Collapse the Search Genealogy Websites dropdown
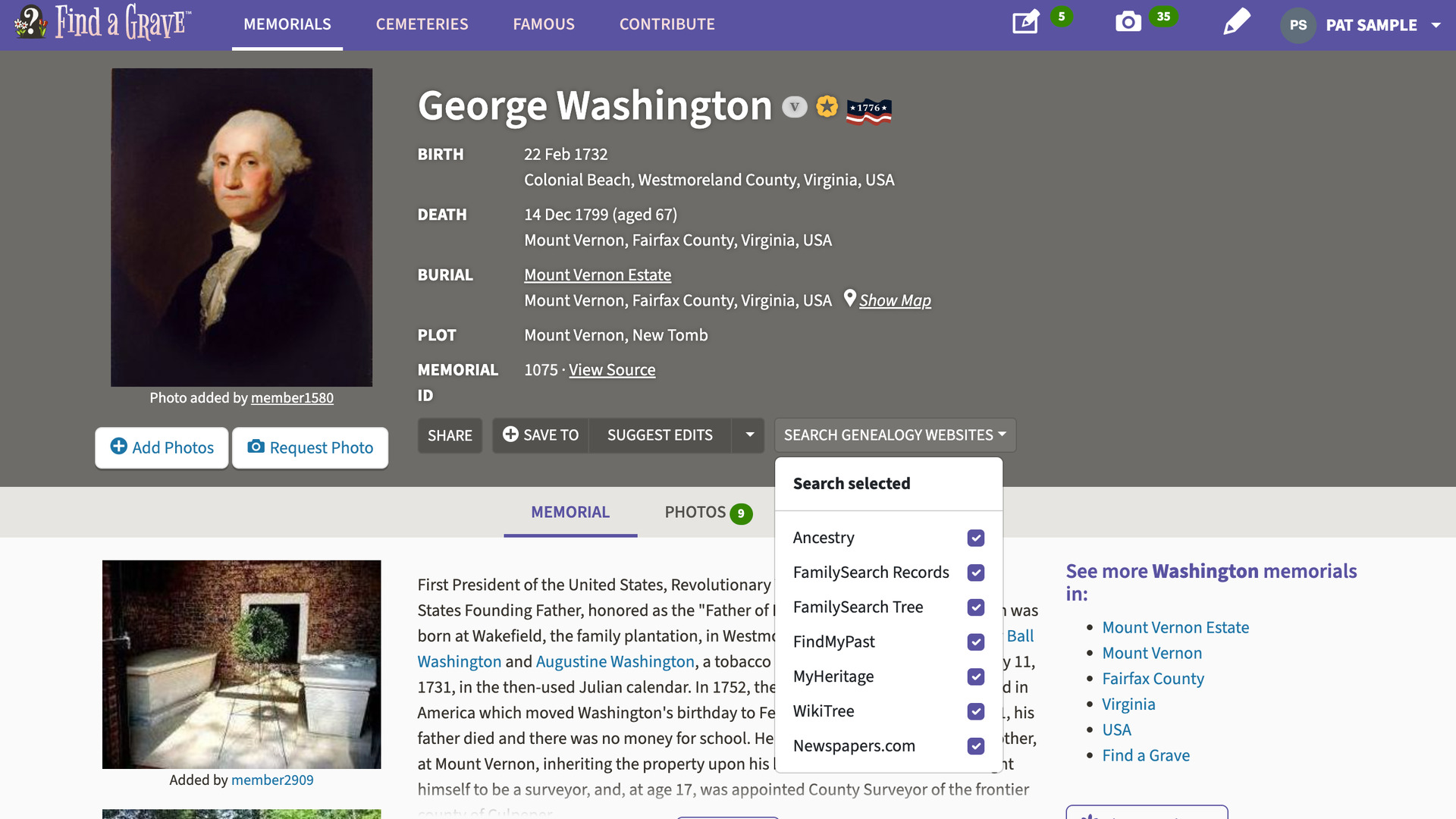 [895, 435]
